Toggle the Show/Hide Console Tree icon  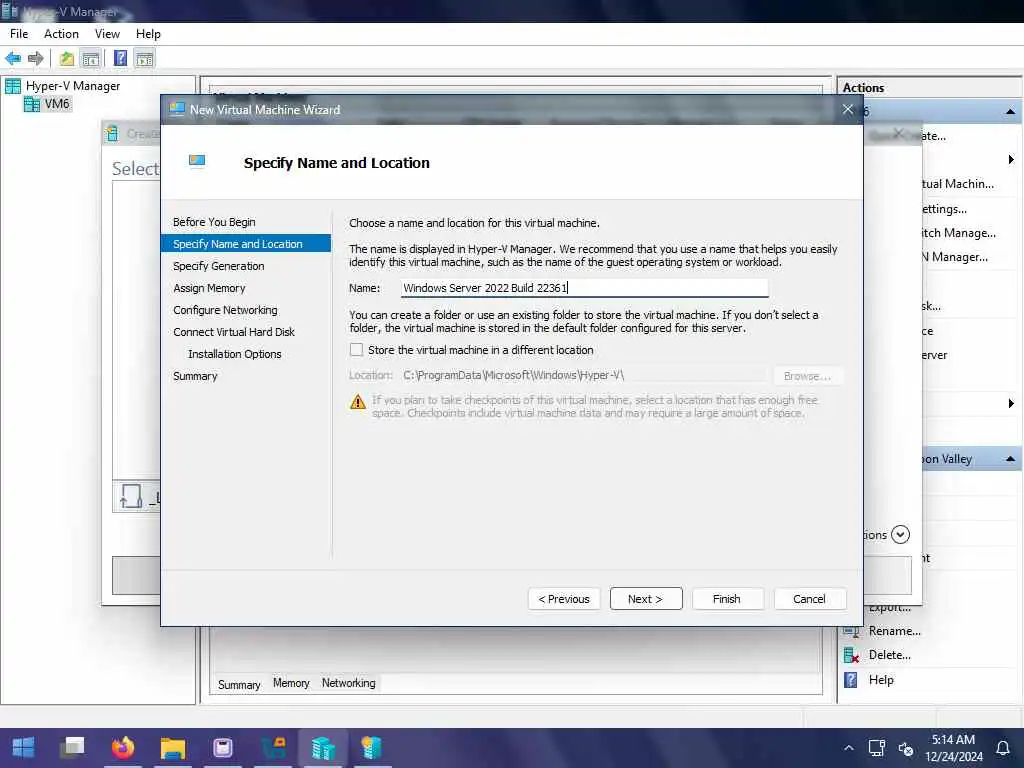(91, 59)
